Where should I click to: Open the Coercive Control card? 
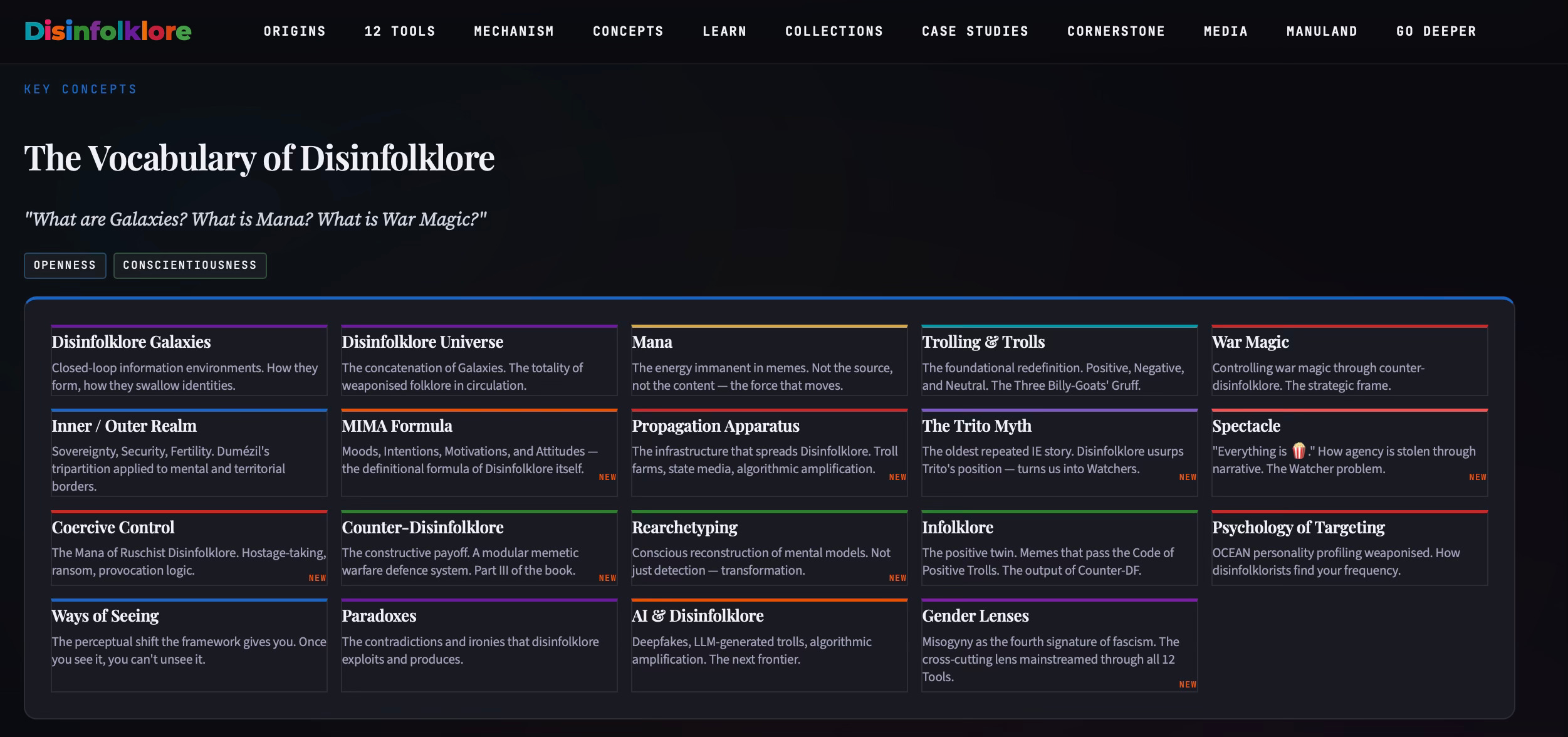click(189, 548)
